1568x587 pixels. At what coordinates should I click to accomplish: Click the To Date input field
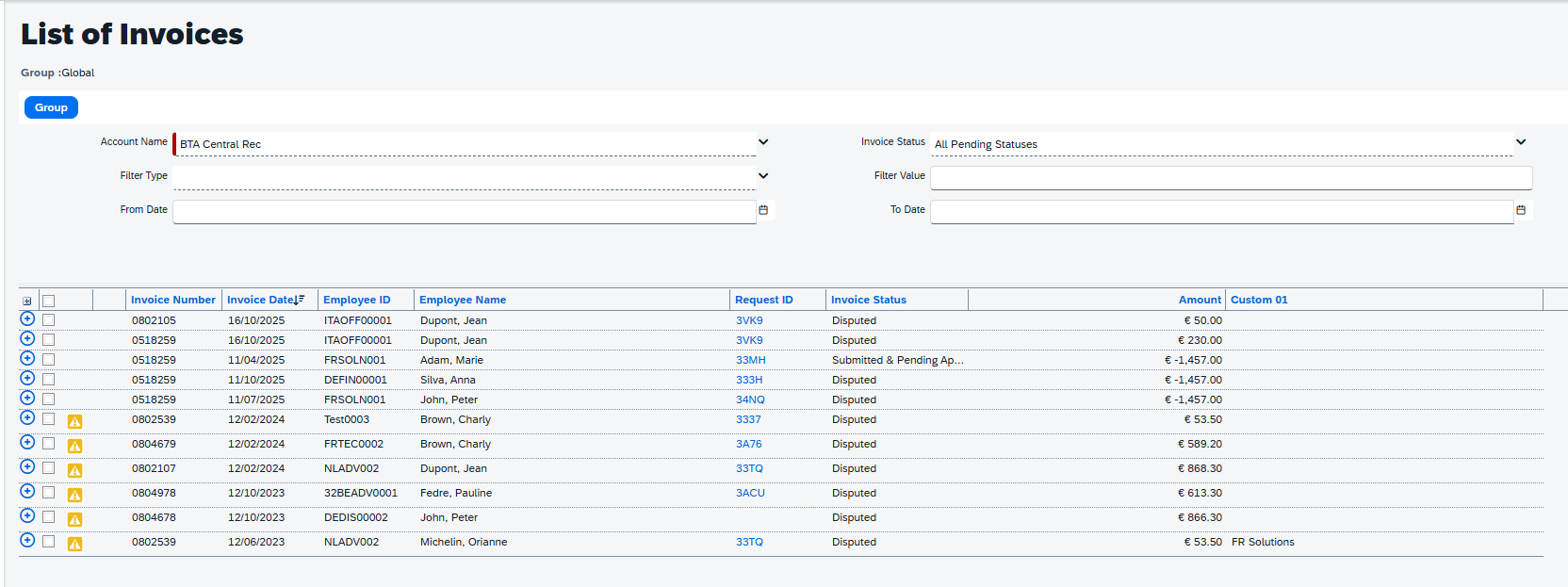1221,211
